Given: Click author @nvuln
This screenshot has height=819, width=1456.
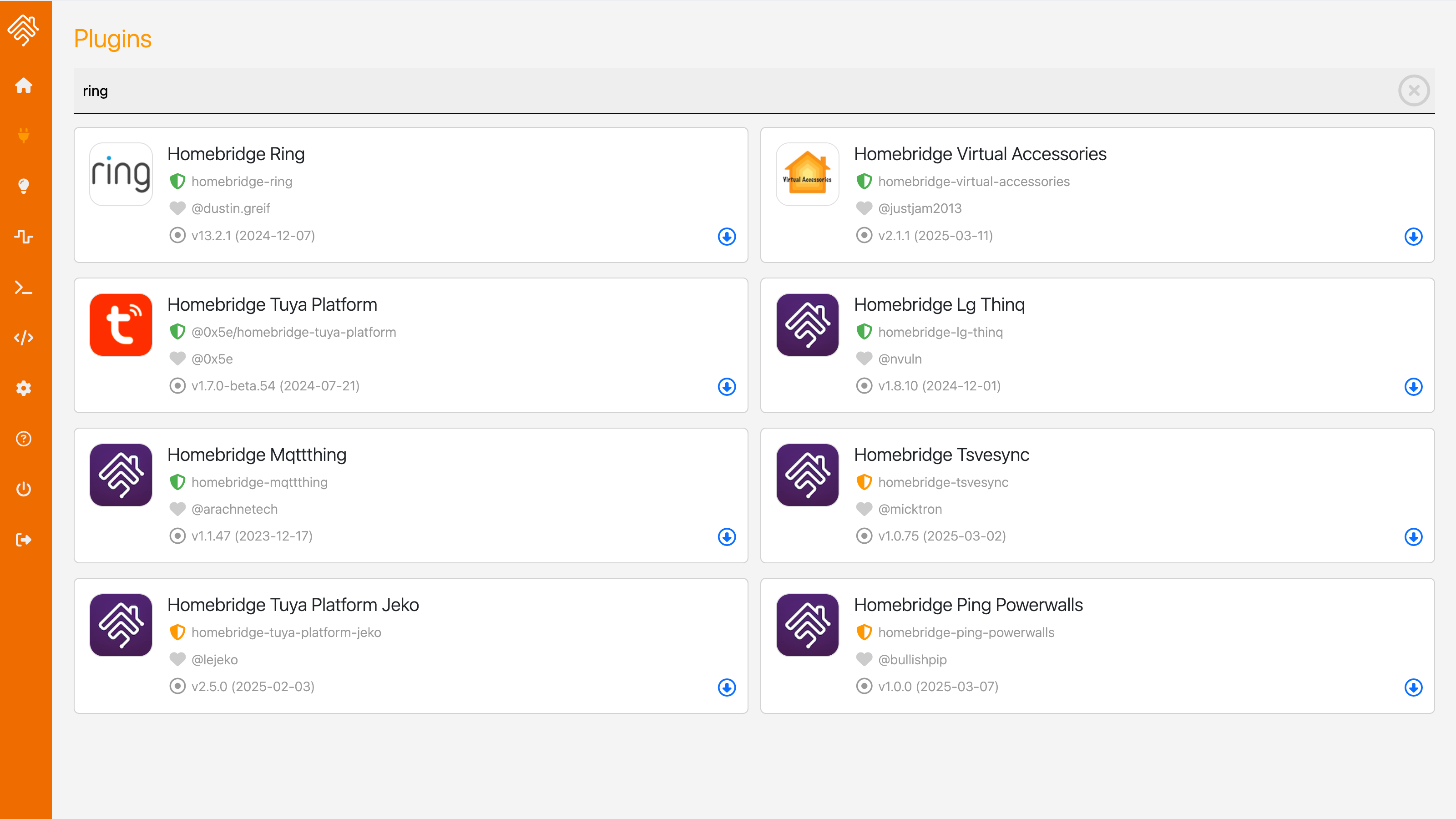Looking at the screenshot, I should coord(900,359).
